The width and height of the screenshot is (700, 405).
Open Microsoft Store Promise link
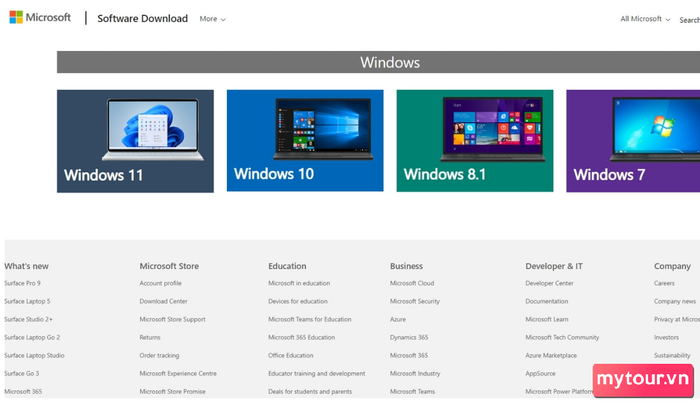172,392
